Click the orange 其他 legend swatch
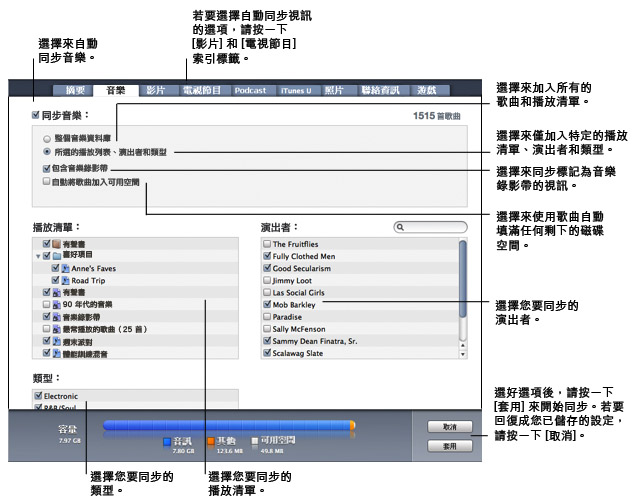Screen dimensions: 640x502 click(211, 441)
